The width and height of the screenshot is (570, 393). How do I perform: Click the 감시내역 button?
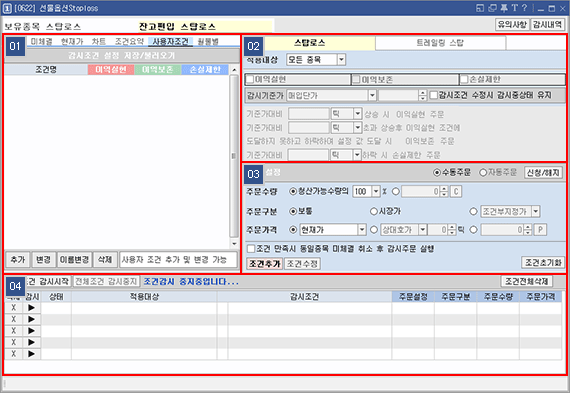click(547, 25)
